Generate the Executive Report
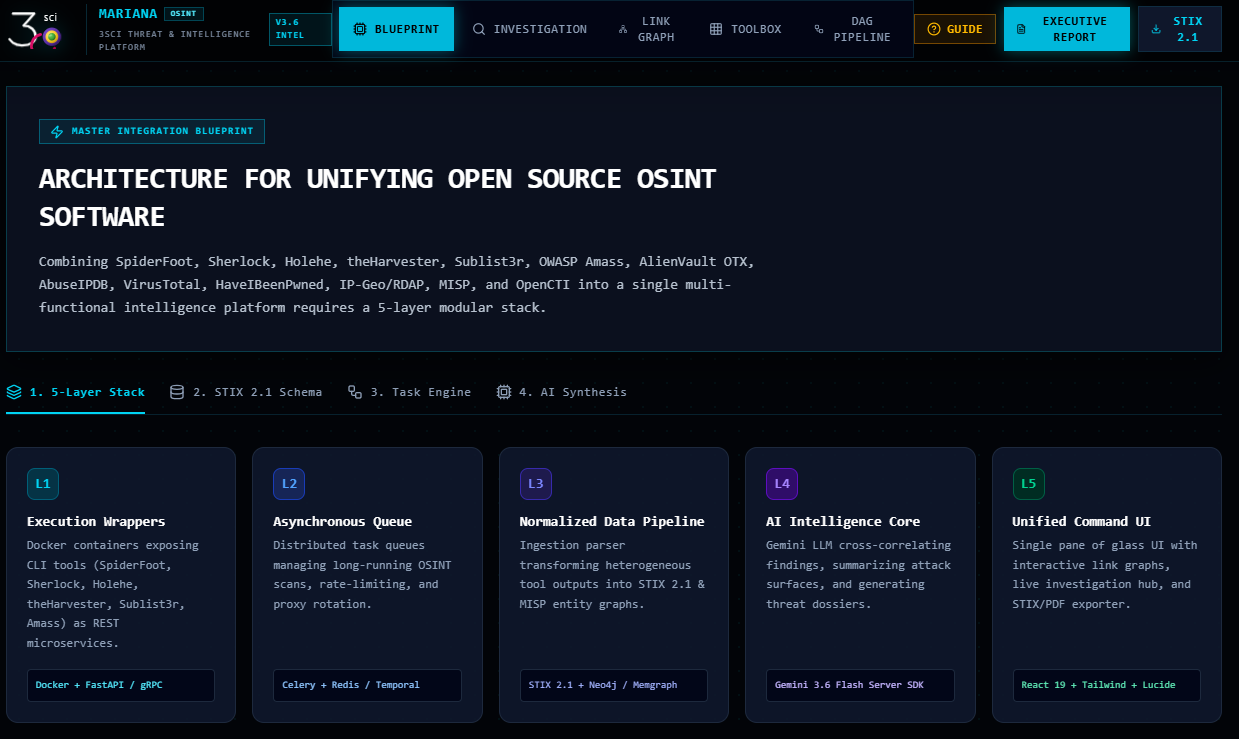This screenshot has height=739, width=1239. pyautogui.click(x=1067, y=29)
